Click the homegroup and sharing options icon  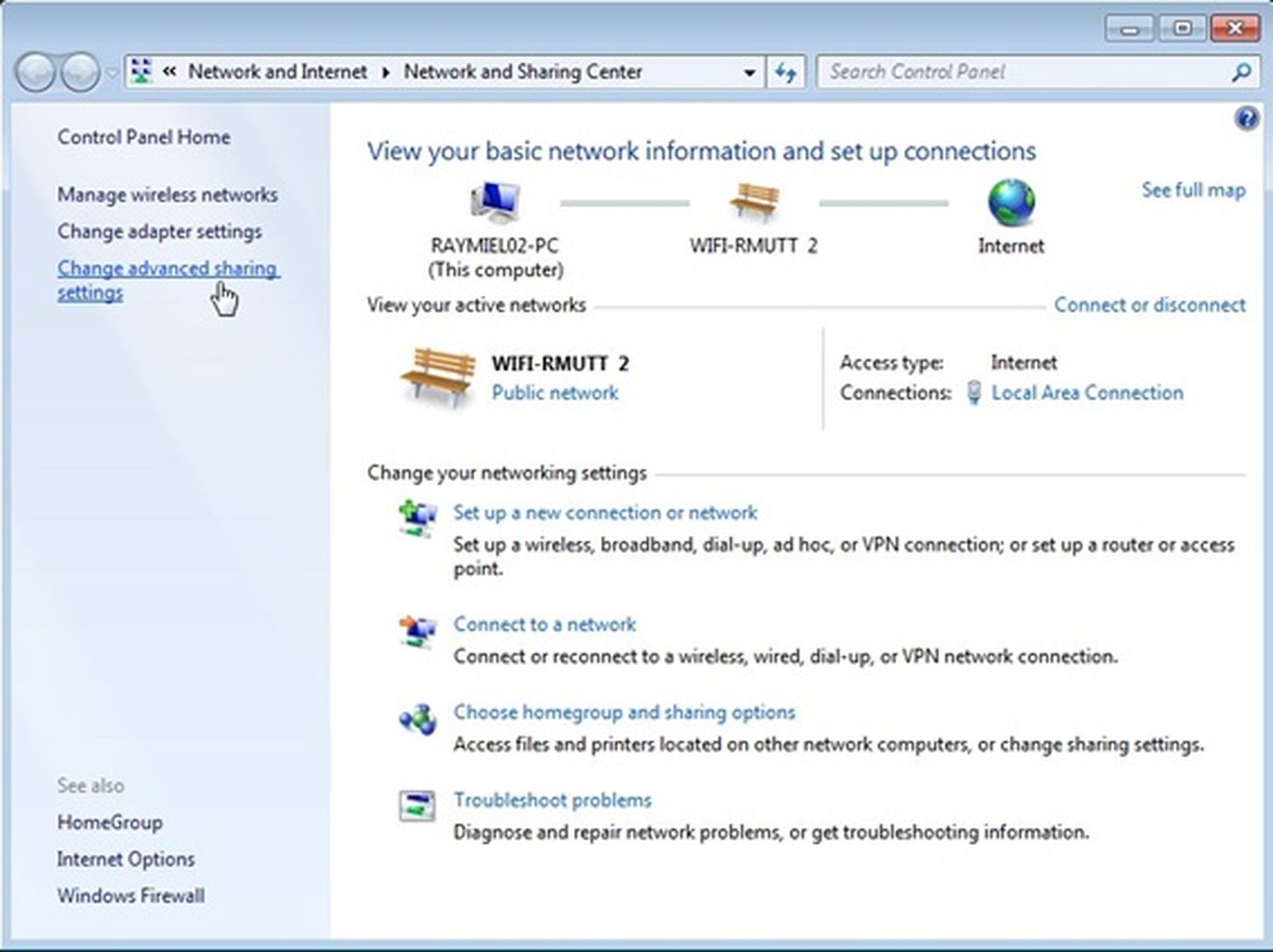(418, 720)
